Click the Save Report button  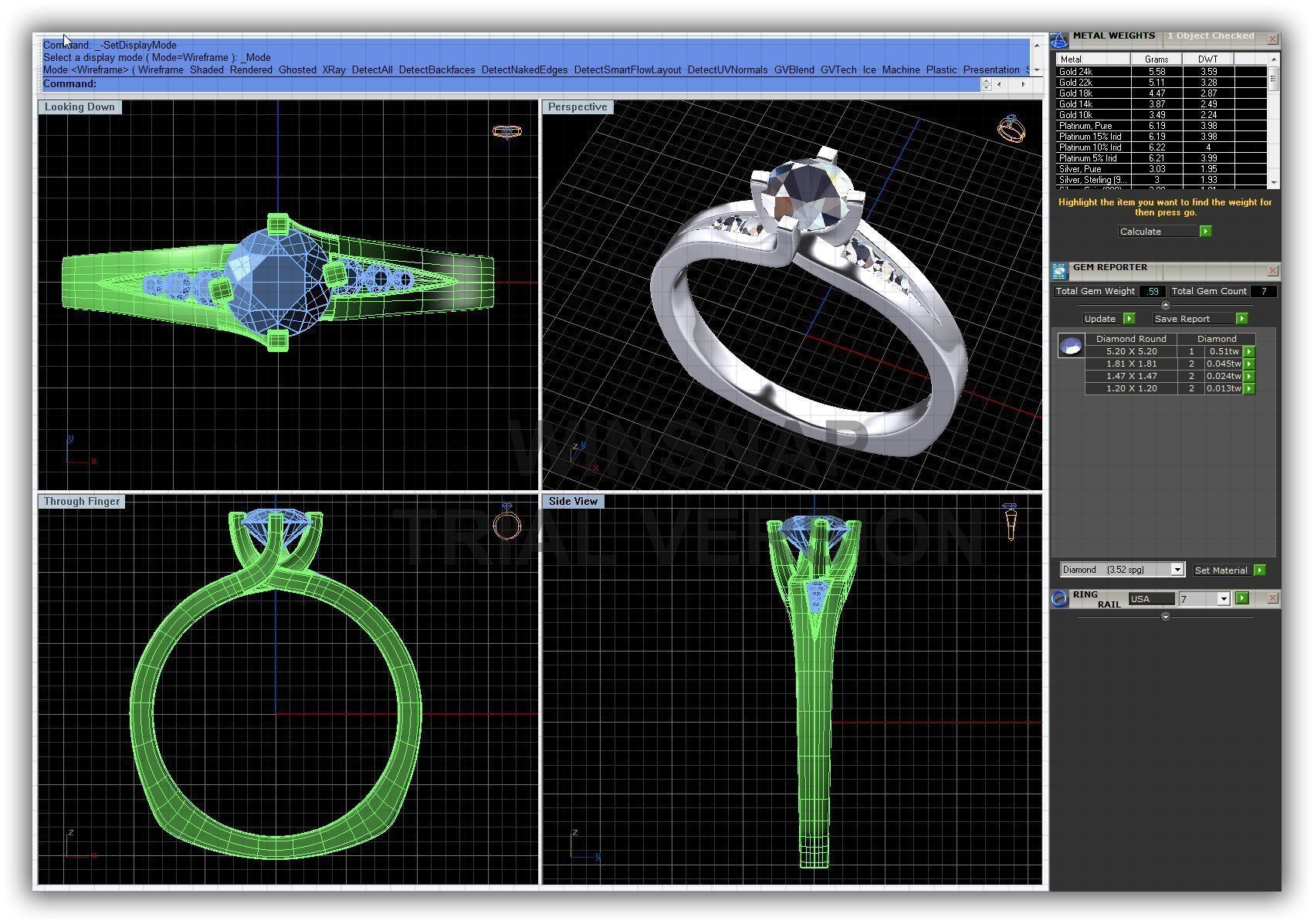(x=1194, y=319)
